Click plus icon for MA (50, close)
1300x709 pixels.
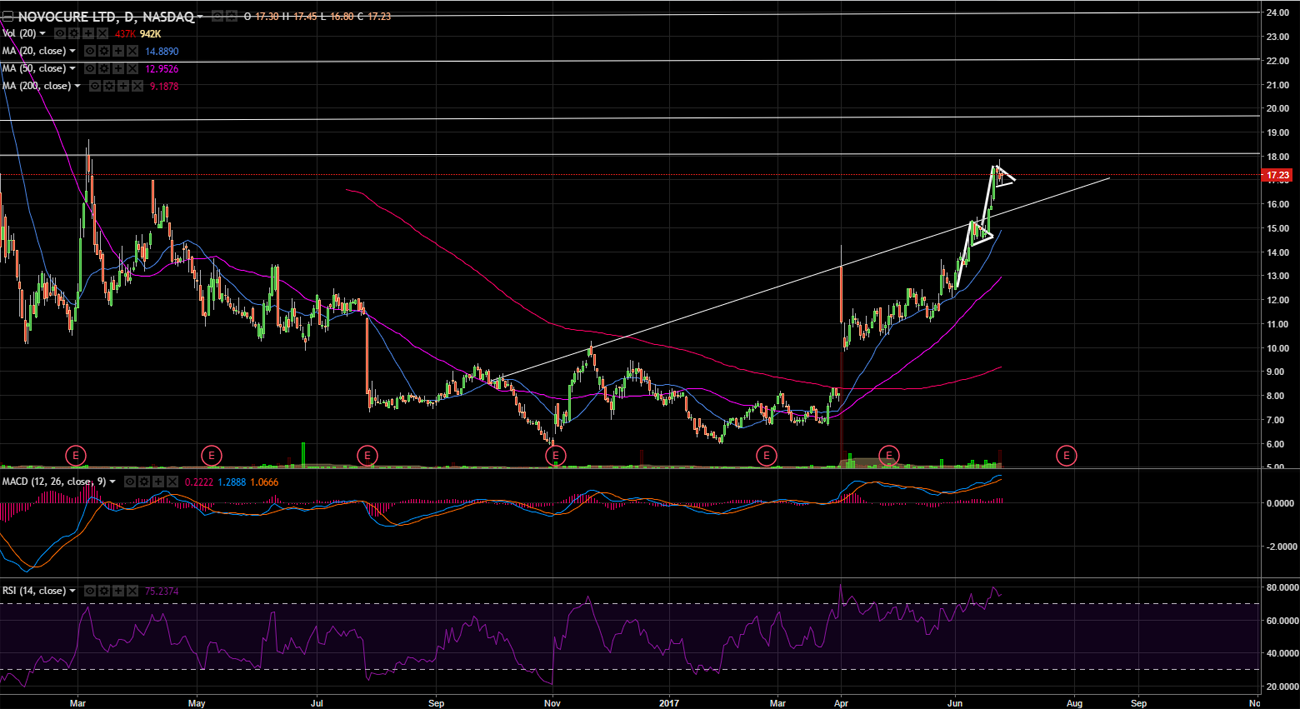pyautogui.click(x=118, y=68)
